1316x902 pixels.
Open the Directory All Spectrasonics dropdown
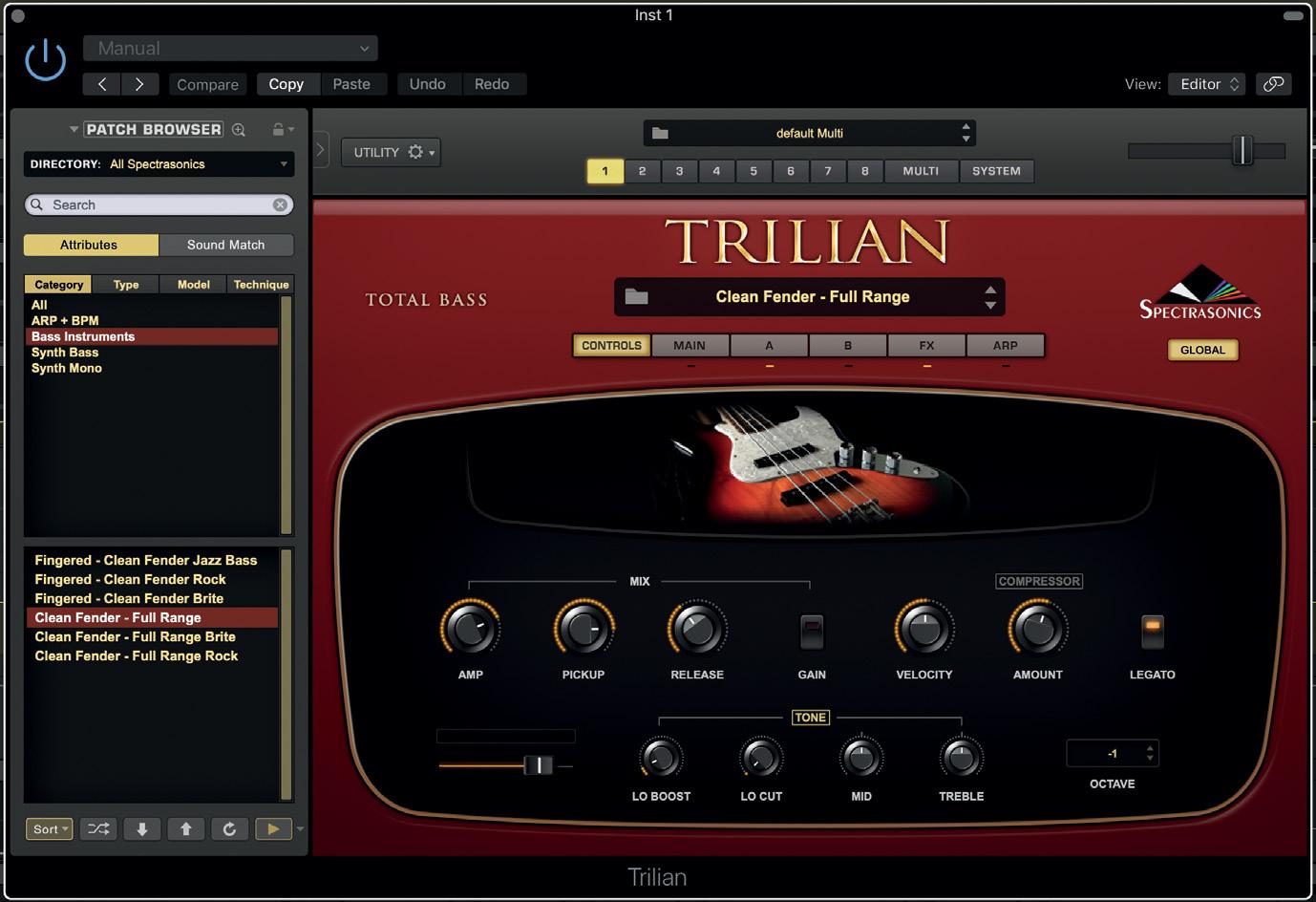159,164
